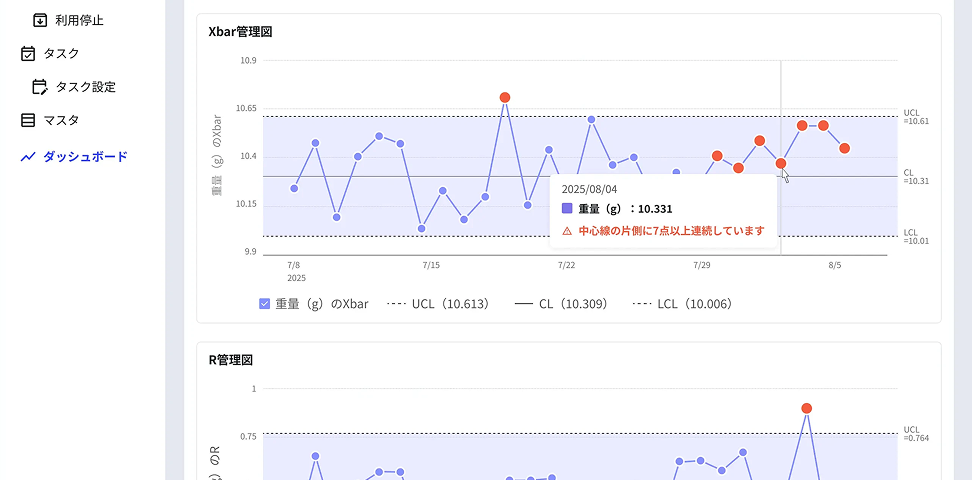The width and height of the screenshot is (972, 480).
Task: Click the first data point of Xbar chart near 7/8
Action: [x=294, y=189]
